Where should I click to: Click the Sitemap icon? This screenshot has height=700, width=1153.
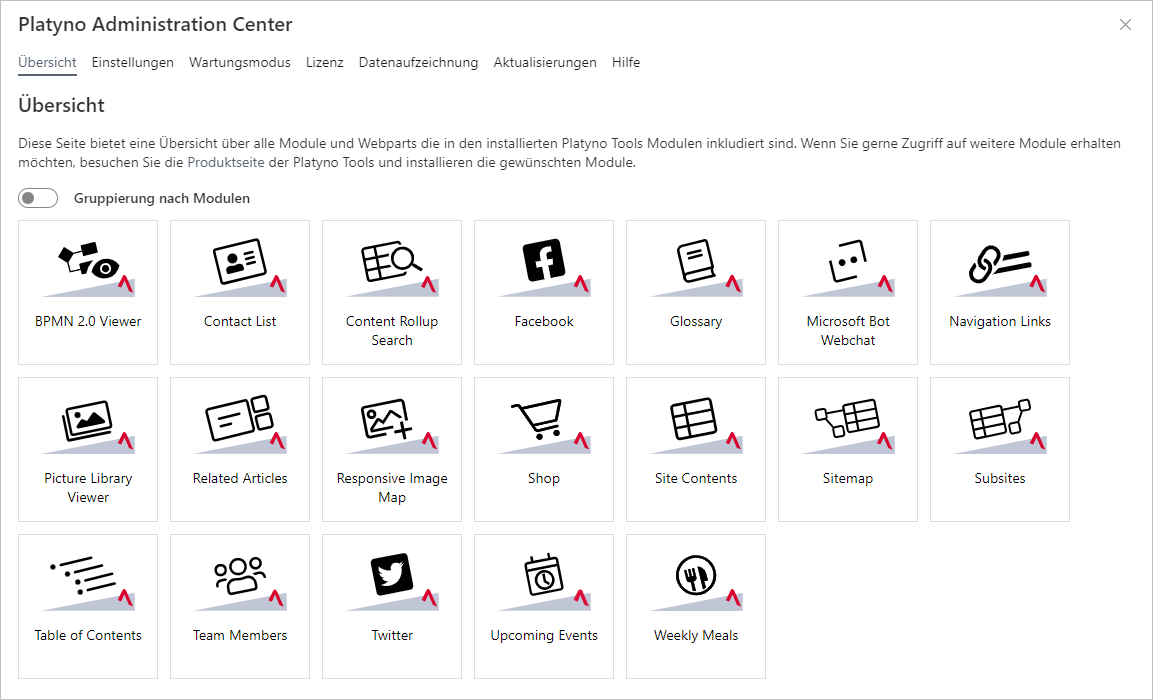click(848, 424)
